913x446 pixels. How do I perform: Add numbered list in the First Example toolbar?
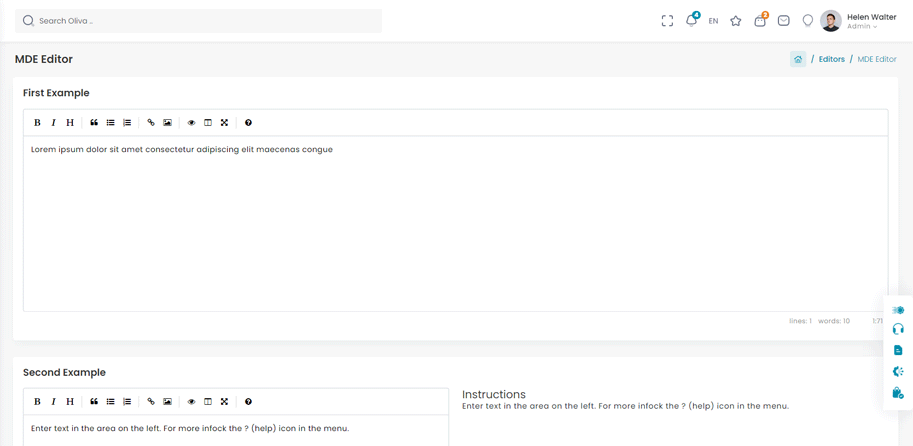(127, 123)
